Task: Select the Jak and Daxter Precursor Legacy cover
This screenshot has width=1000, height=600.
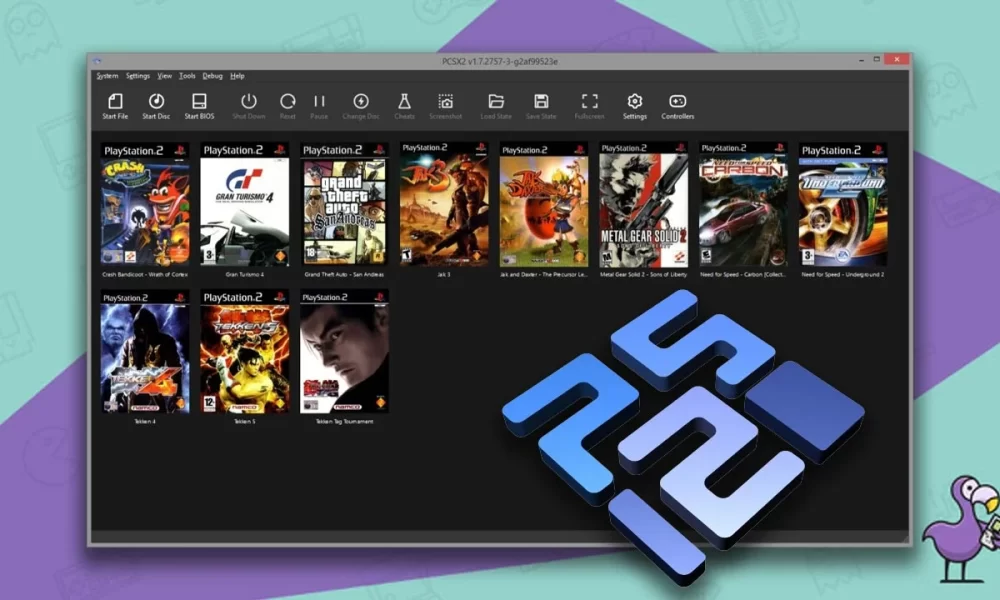Action: [x=543, y=205]
